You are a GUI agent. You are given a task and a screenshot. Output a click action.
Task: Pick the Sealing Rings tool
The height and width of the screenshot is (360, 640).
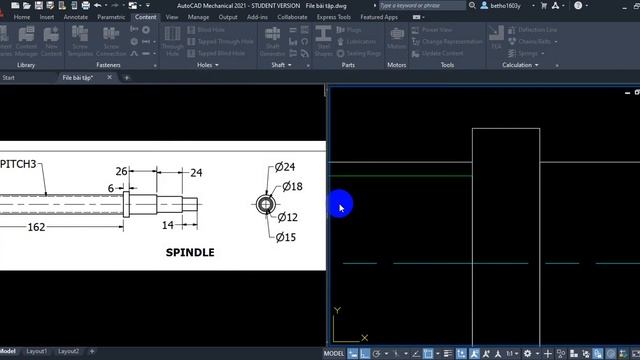tap(359, 53)
